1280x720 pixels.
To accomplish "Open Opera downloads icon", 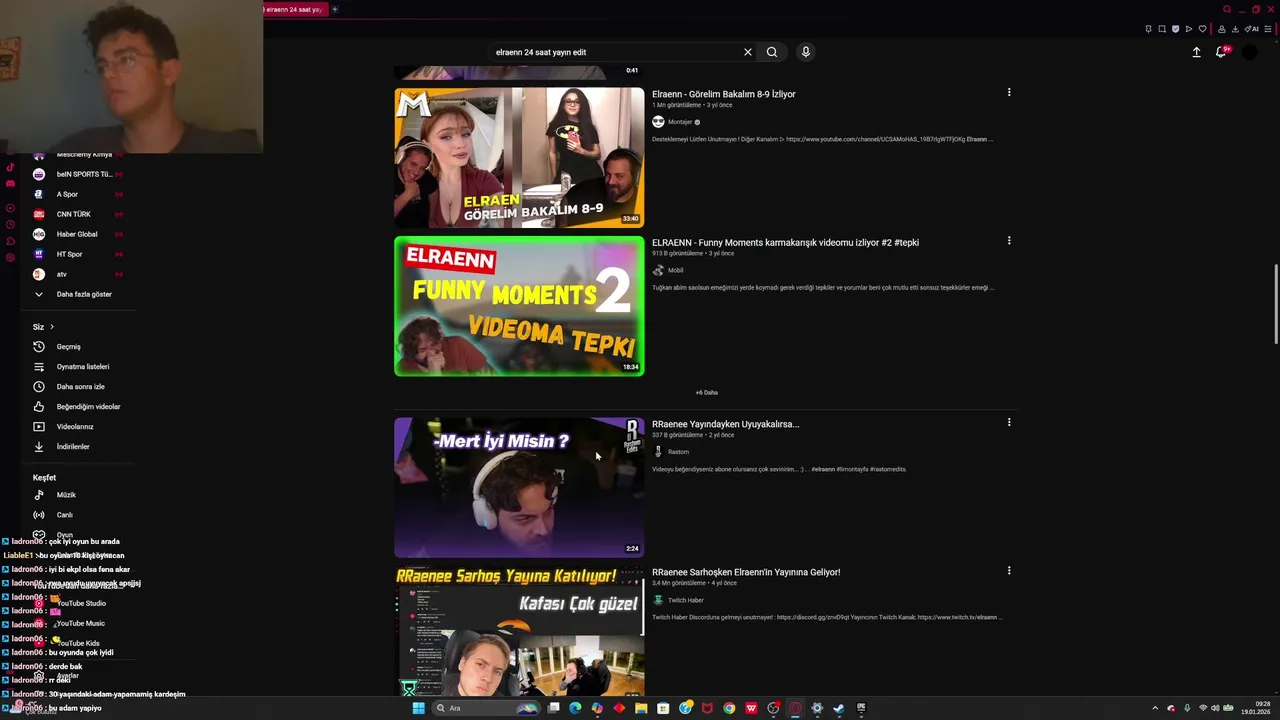I will click(1235, 29).
